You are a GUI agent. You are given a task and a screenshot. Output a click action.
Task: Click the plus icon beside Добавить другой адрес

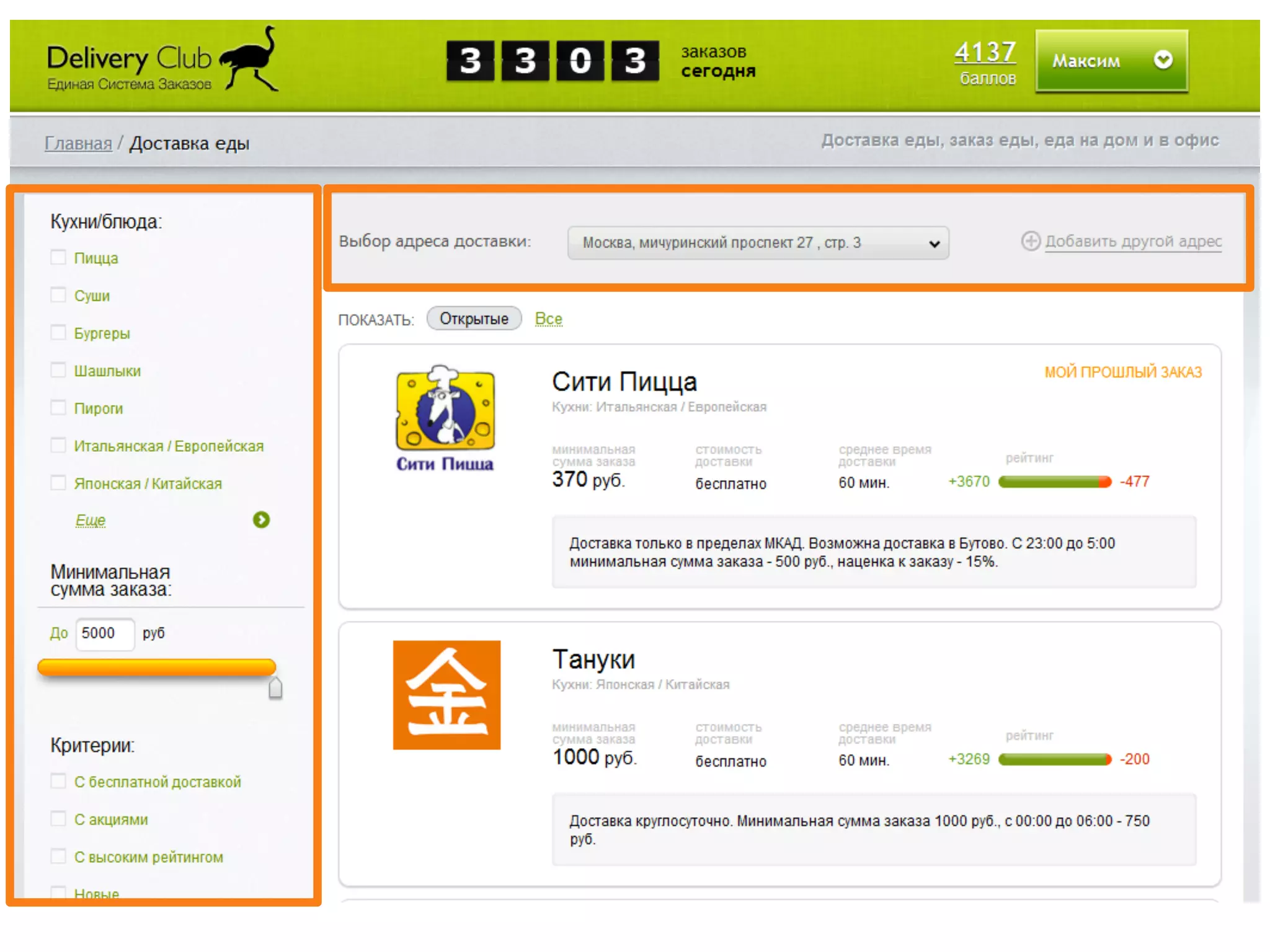pyautogui.click(x=1030, y=241)
